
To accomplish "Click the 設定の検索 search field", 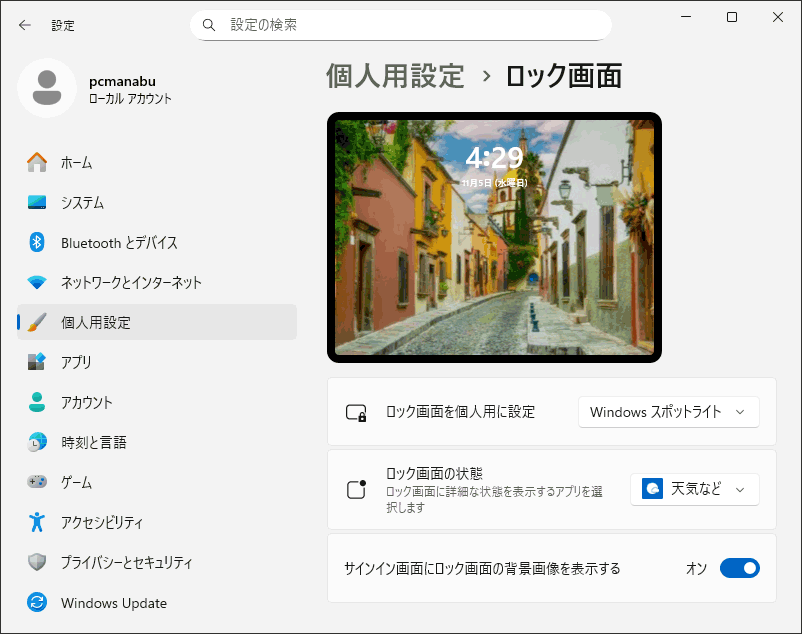I will (400, 25).
